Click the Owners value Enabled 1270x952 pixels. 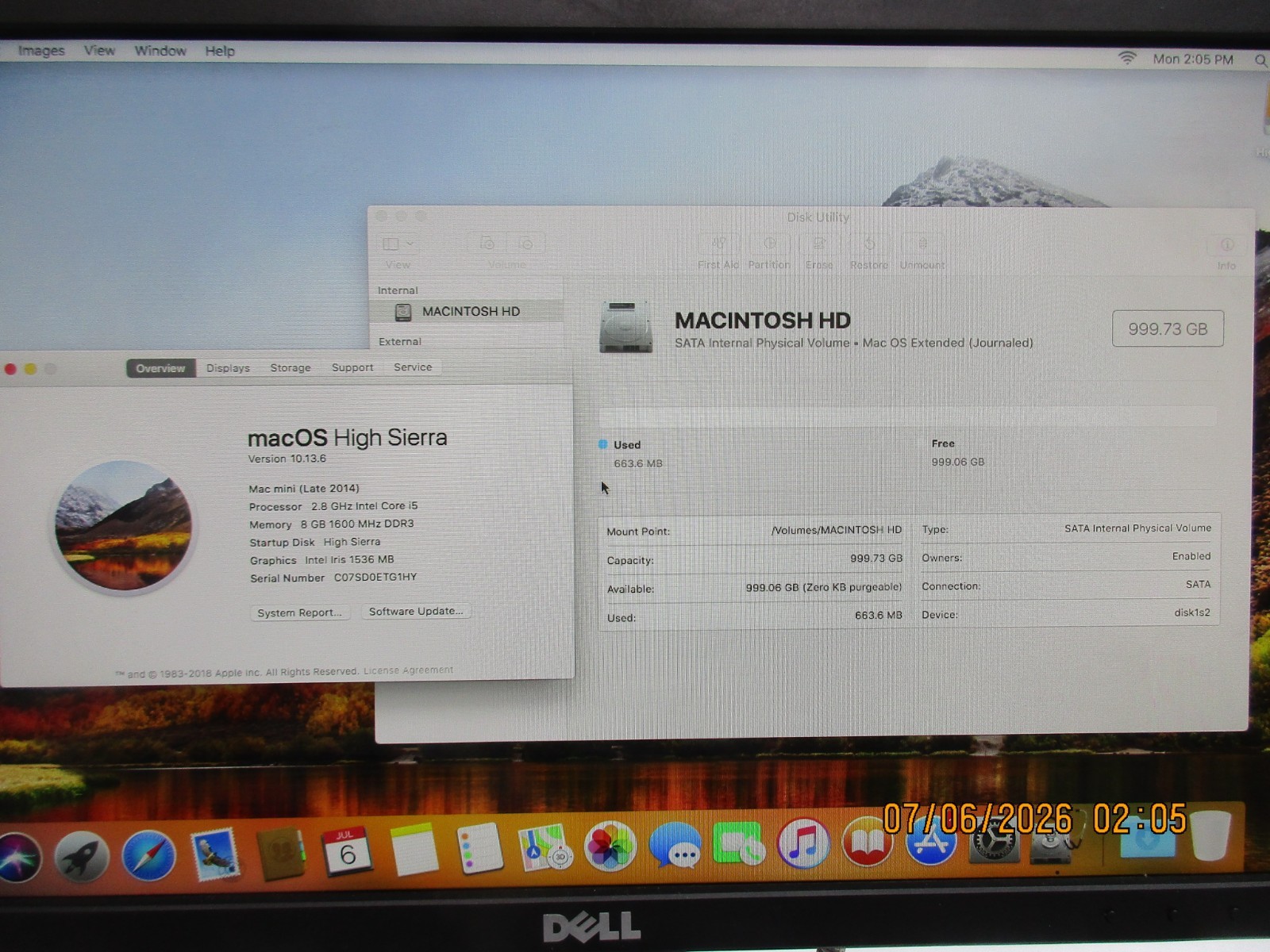[x=1191, y=556]
